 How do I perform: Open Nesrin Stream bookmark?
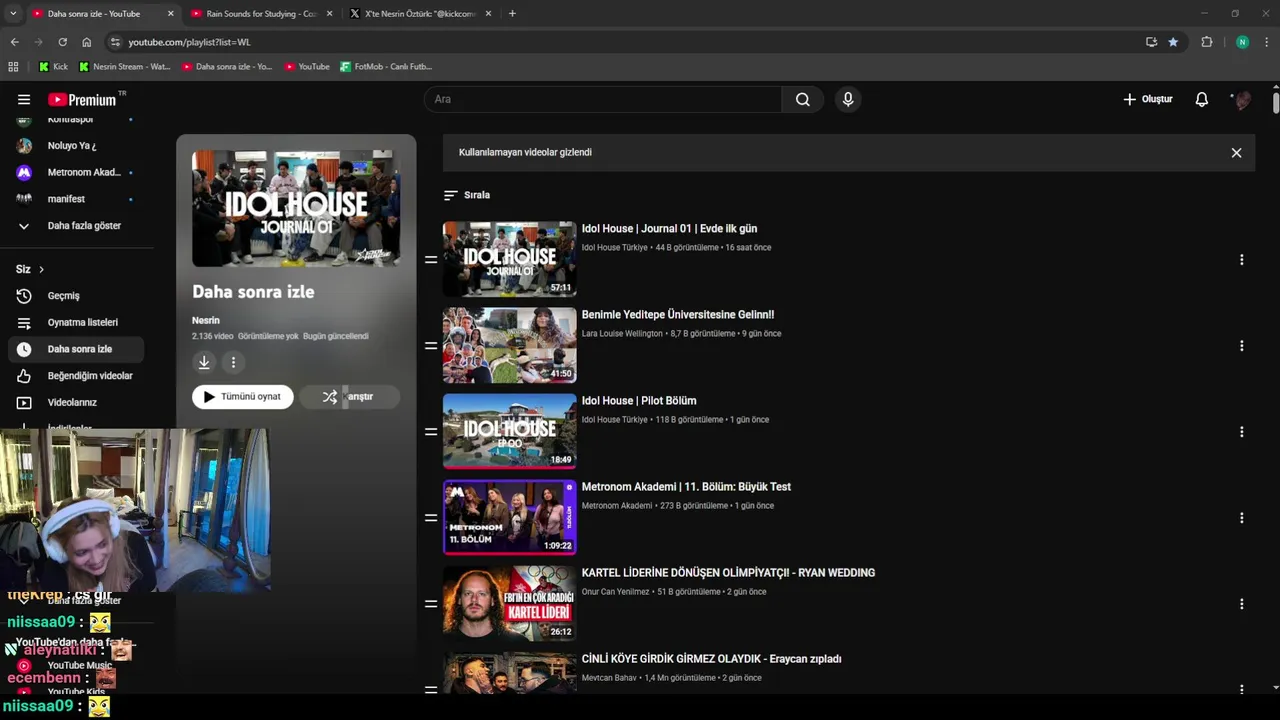124,67
